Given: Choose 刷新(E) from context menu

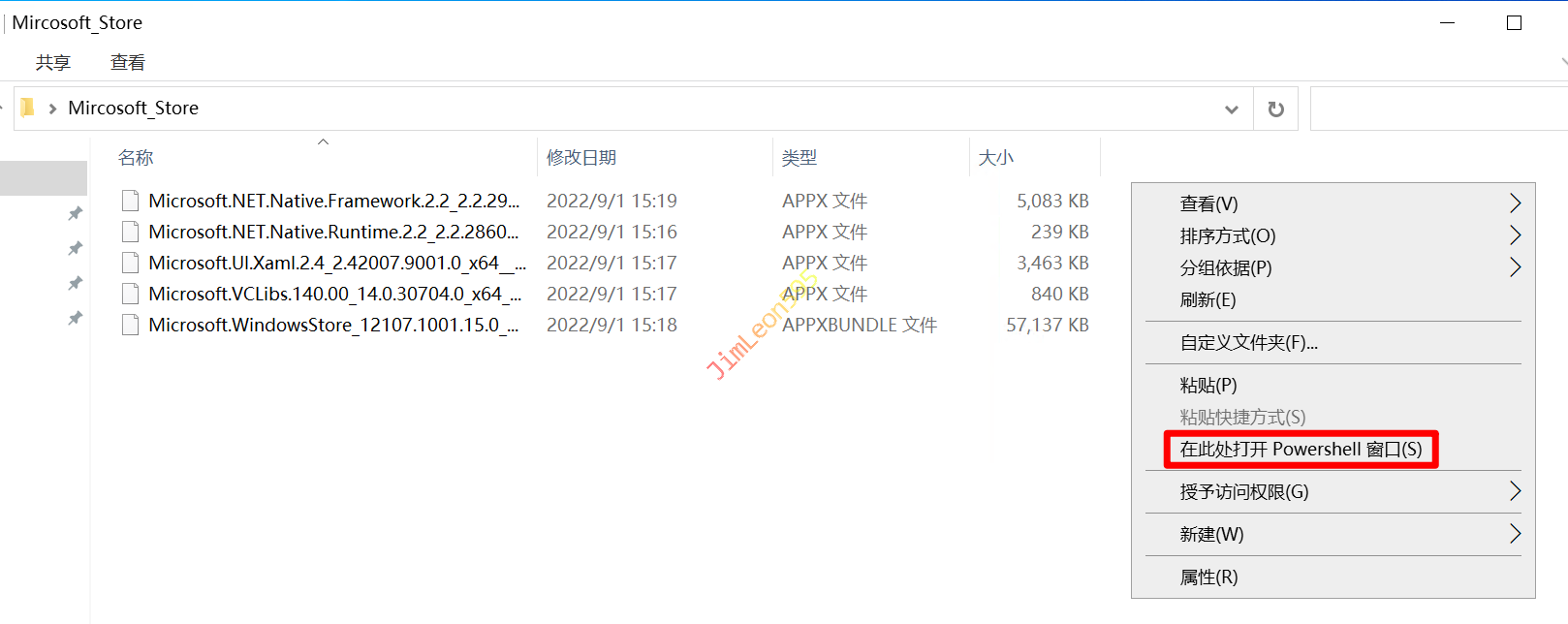Looking at the screenshot, I should pos(1207,299).
